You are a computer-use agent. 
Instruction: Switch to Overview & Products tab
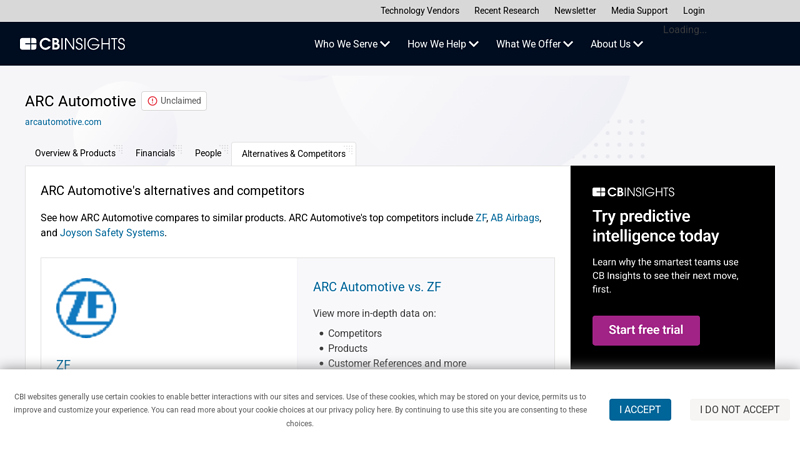click(x=75, y=153)
